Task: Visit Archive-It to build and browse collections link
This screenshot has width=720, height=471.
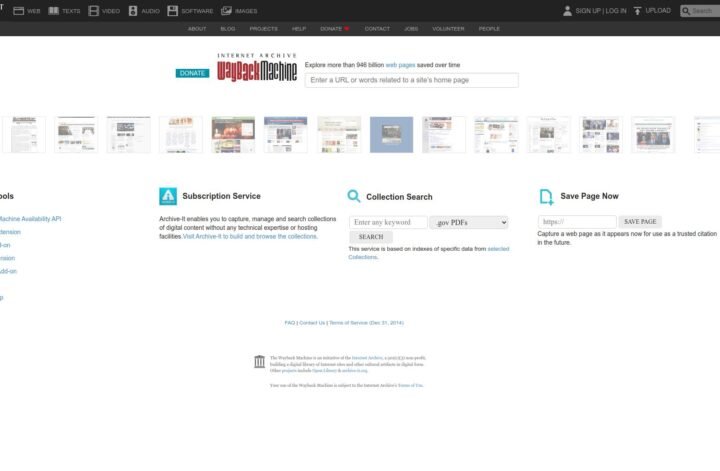Action: tap(250, 236)
